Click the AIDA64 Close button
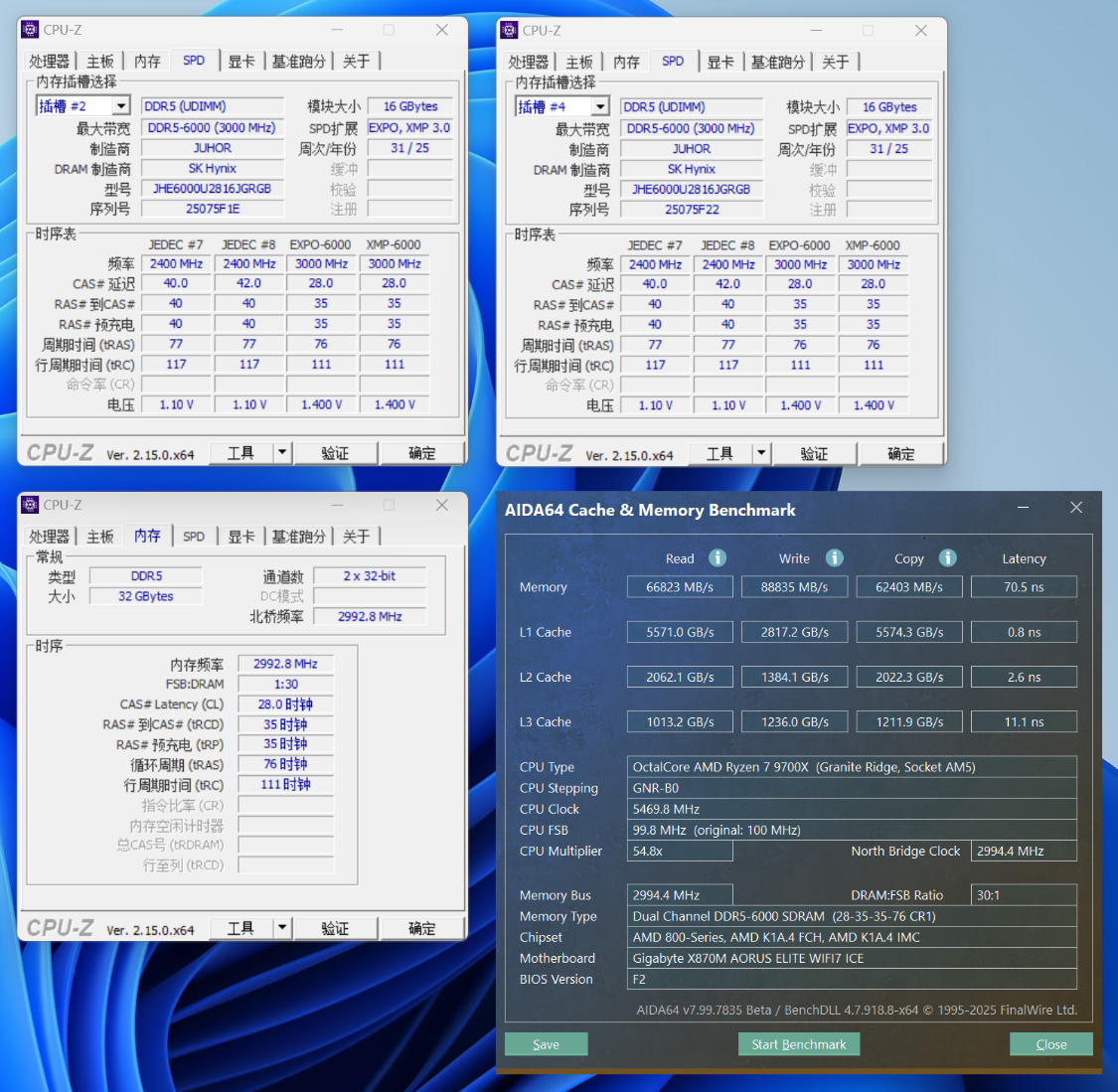Viewport: 1118px width, 1092px height. coord(1051,1044)
